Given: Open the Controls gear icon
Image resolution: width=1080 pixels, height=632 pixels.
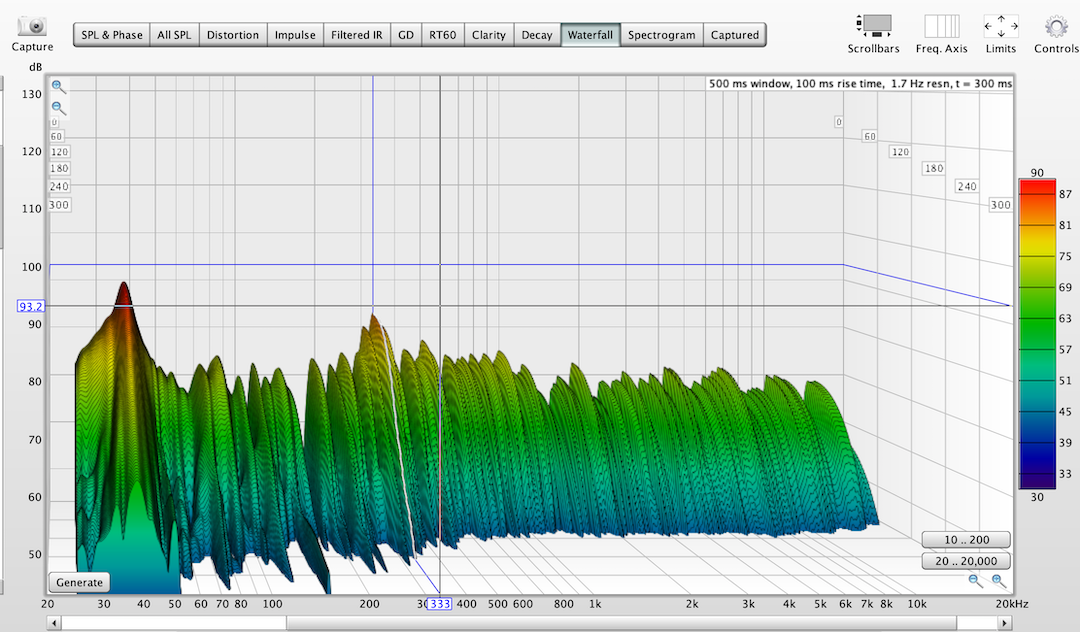Looking at the screenshot, I should click(1056, 26).
